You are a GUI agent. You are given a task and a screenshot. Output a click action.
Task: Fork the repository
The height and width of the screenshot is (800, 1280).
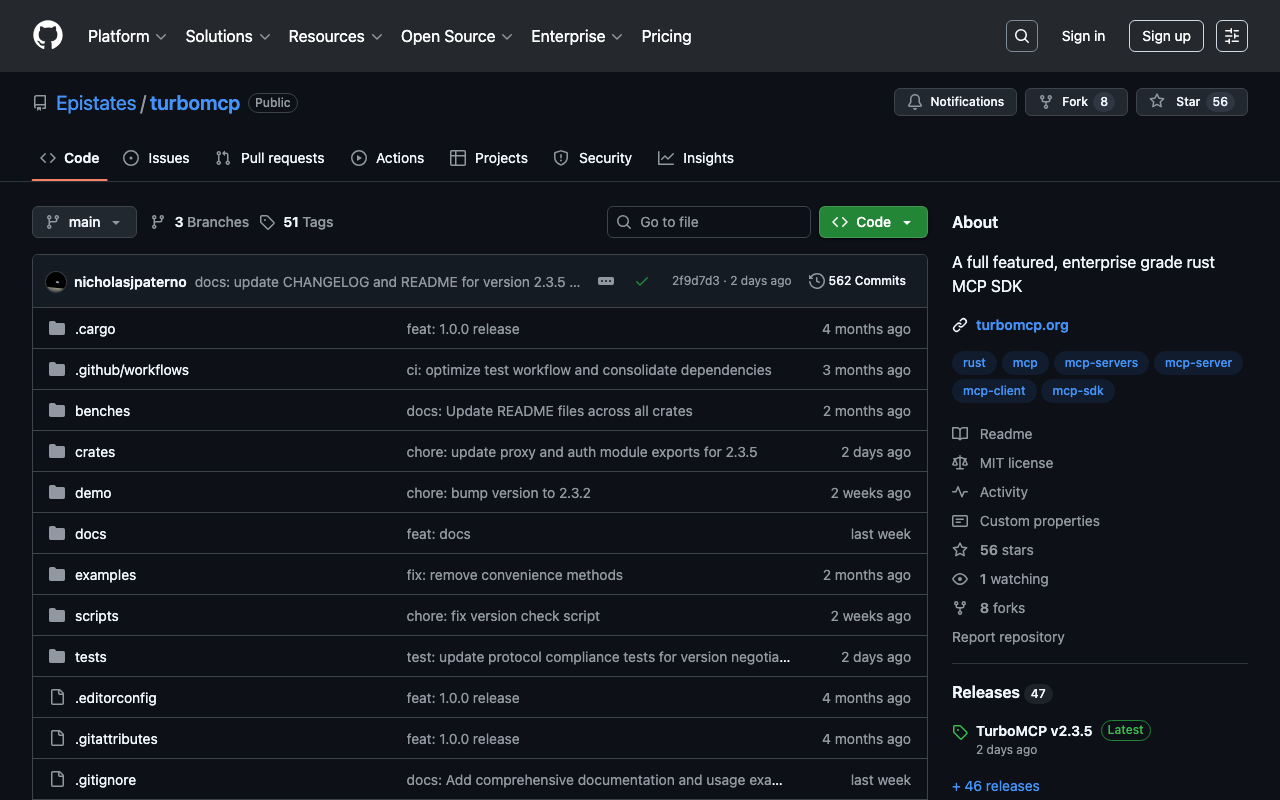[x=1075, y=102]
